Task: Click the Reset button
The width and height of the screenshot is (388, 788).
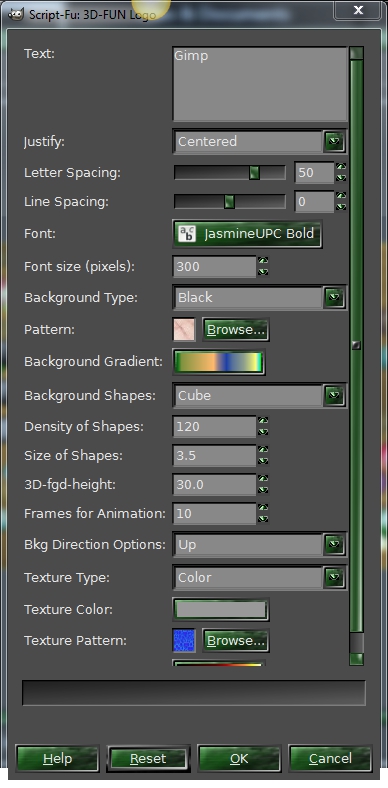Action: [148, 758]
